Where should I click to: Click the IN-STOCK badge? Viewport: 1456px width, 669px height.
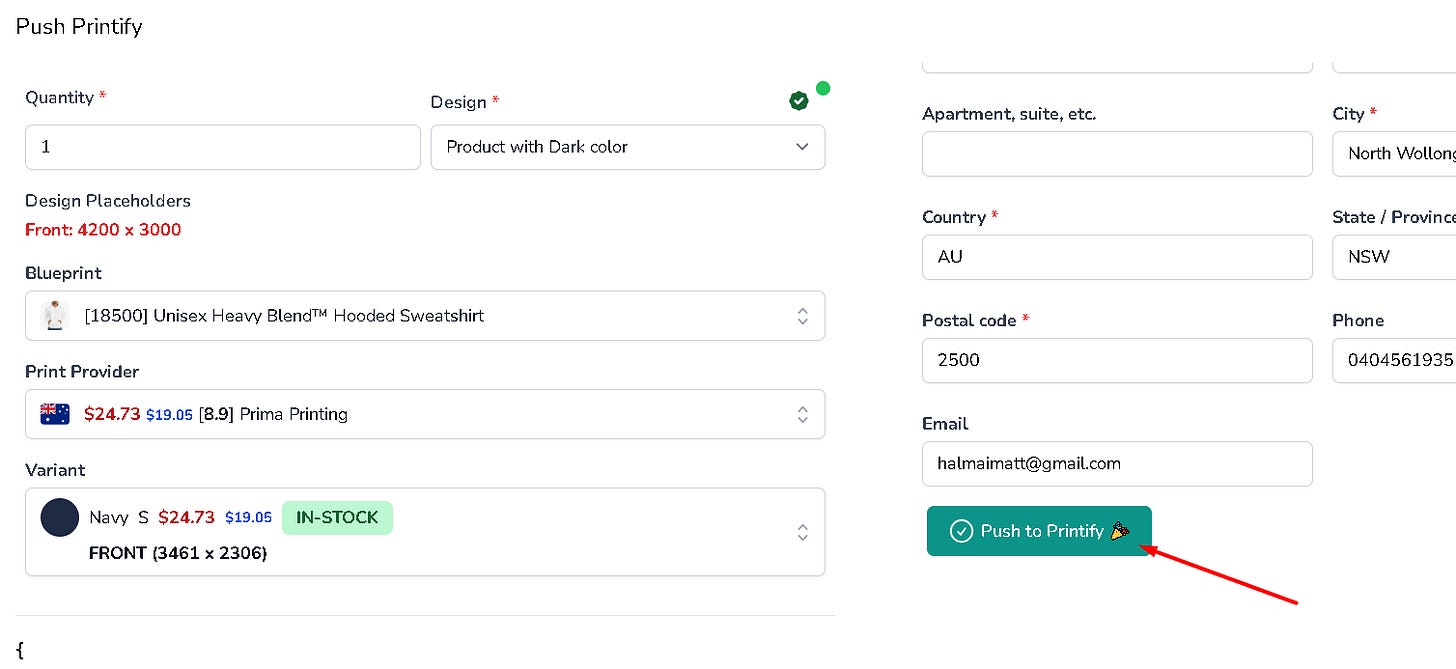337,518
